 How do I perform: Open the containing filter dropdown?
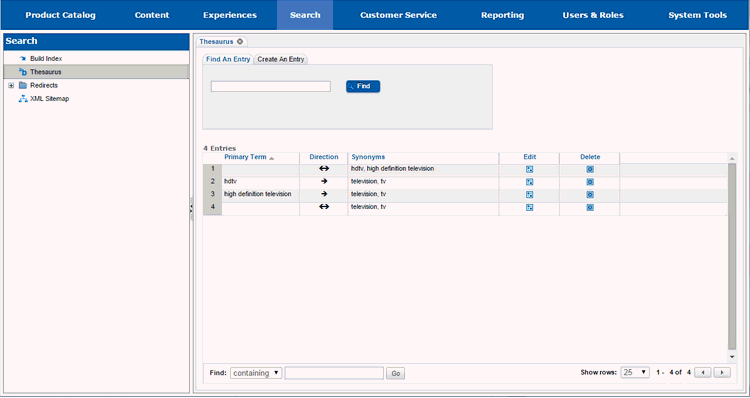point(256,373)
